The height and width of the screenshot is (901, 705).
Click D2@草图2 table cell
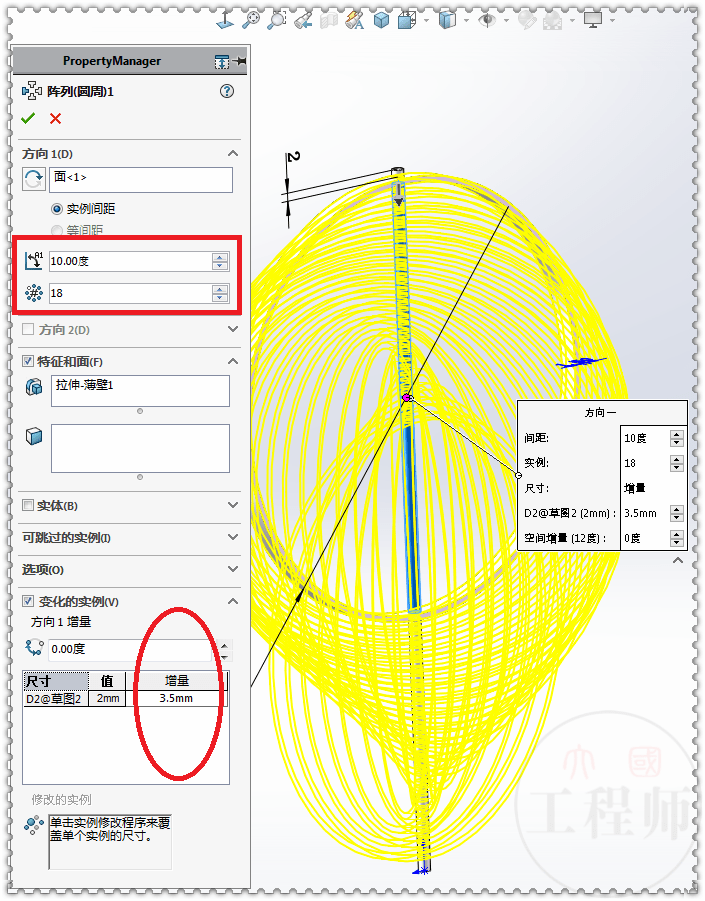(x=56, y=699)
